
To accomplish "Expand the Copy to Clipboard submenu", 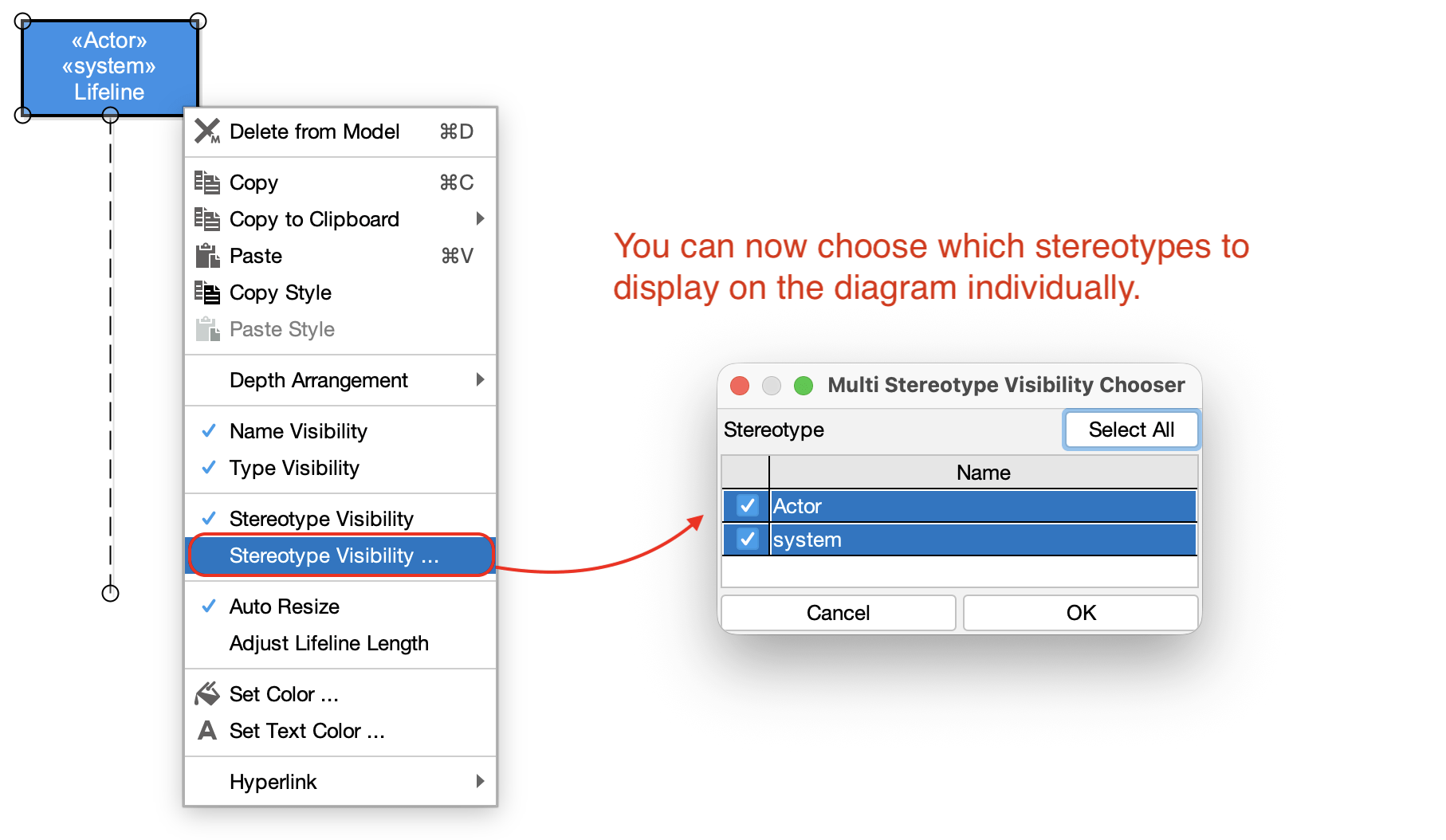I will click(x=481, y=219).
